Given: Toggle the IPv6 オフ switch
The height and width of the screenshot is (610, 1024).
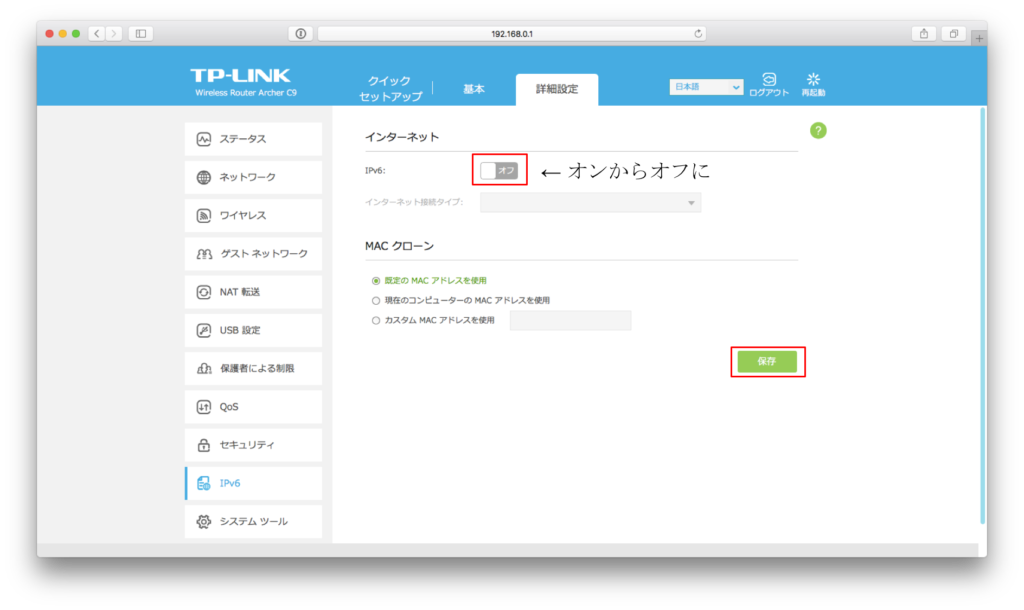Looking at the screenshot, I should (500, 170).
